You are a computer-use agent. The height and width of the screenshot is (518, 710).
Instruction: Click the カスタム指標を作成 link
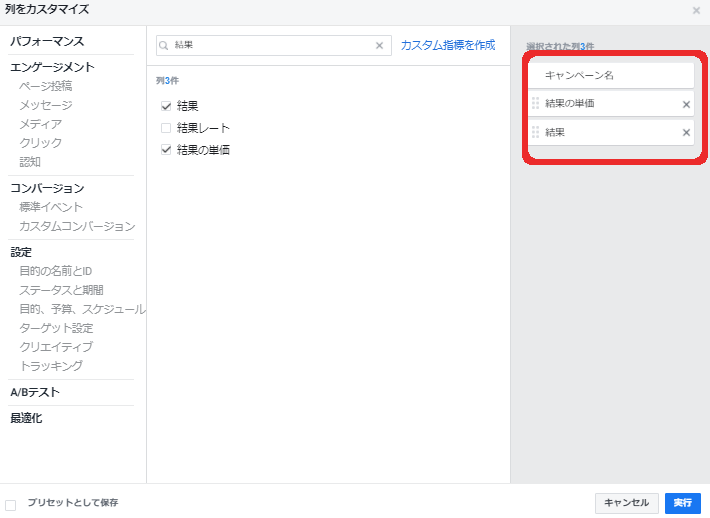pyautogui.click(x=448, y=45)
